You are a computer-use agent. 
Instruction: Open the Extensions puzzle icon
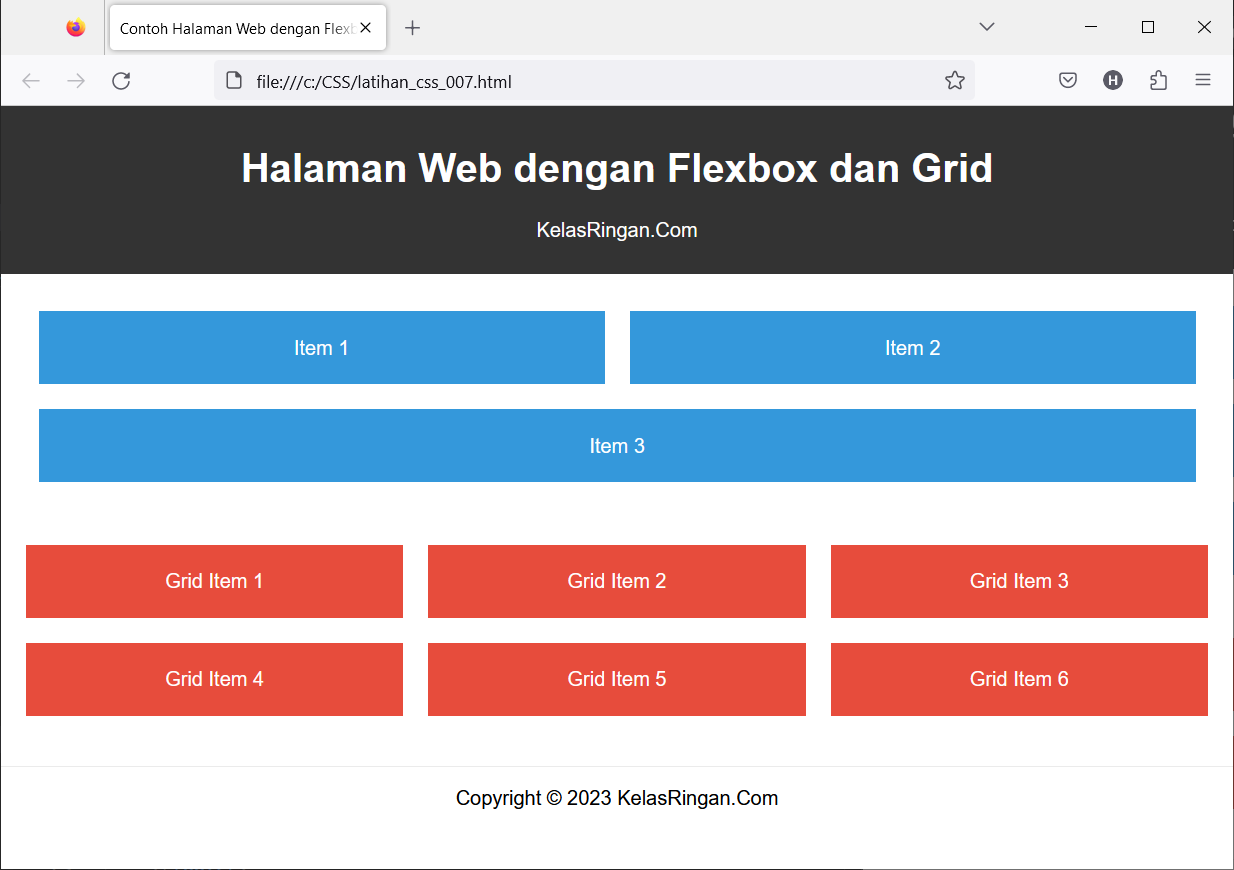pyautogui.click(x=1158, y=81)
